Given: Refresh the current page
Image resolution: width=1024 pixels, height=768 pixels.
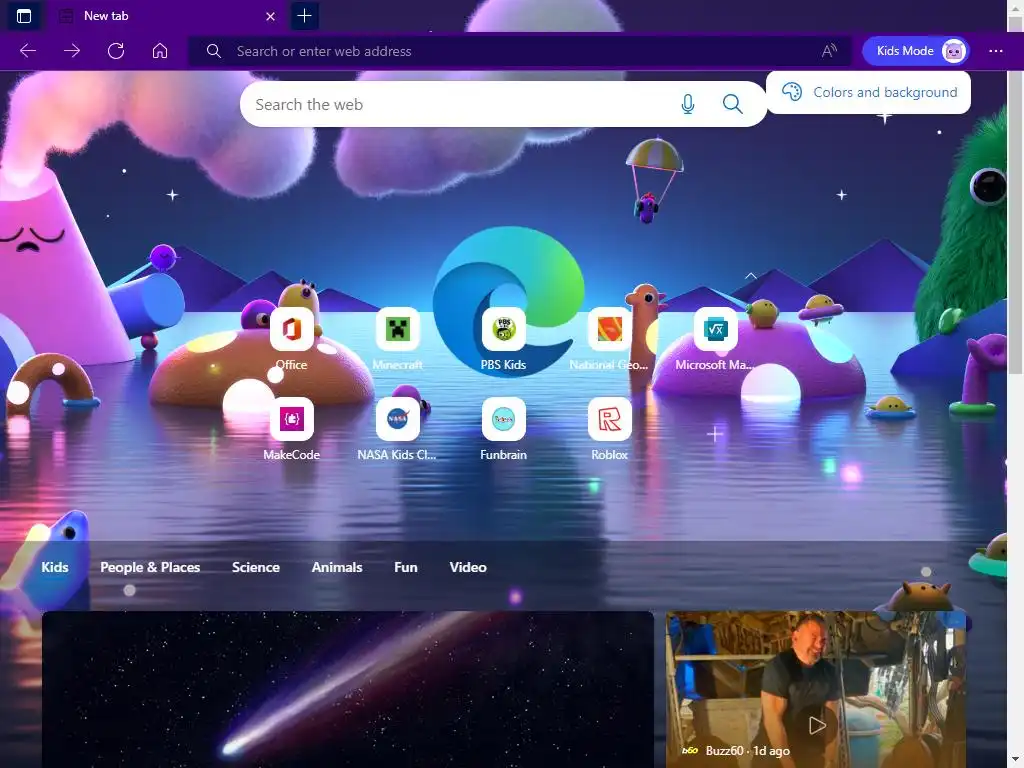Looking at the screenshot, I should (116, 51).
